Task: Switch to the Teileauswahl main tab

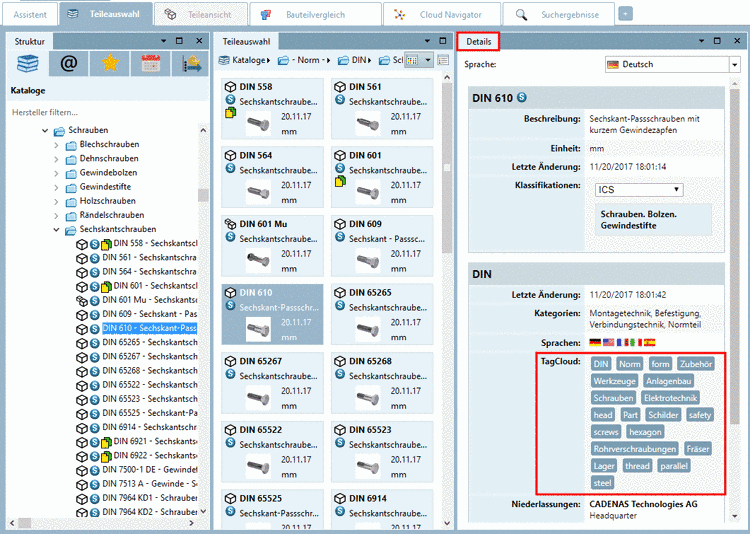Action: point(106,14)
